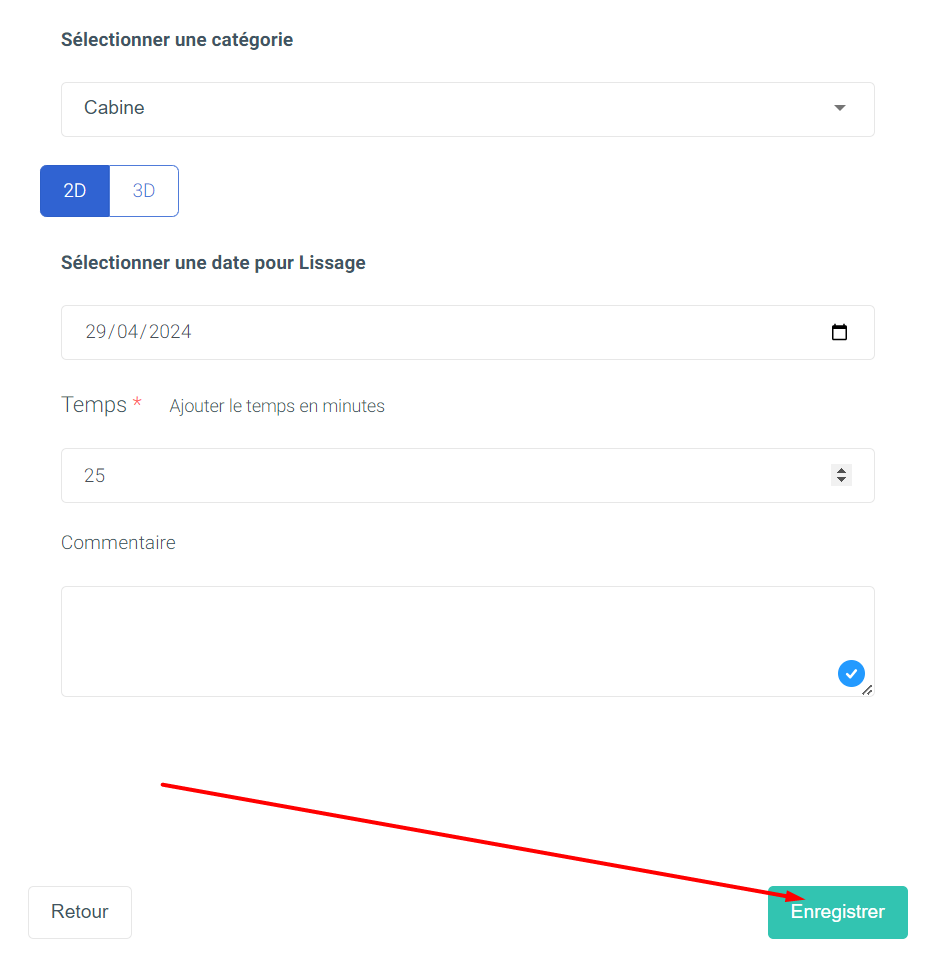Viewport: 932px width, 972px height.
Task: Switch to the 3D option
Action: [x=144, y=190]
